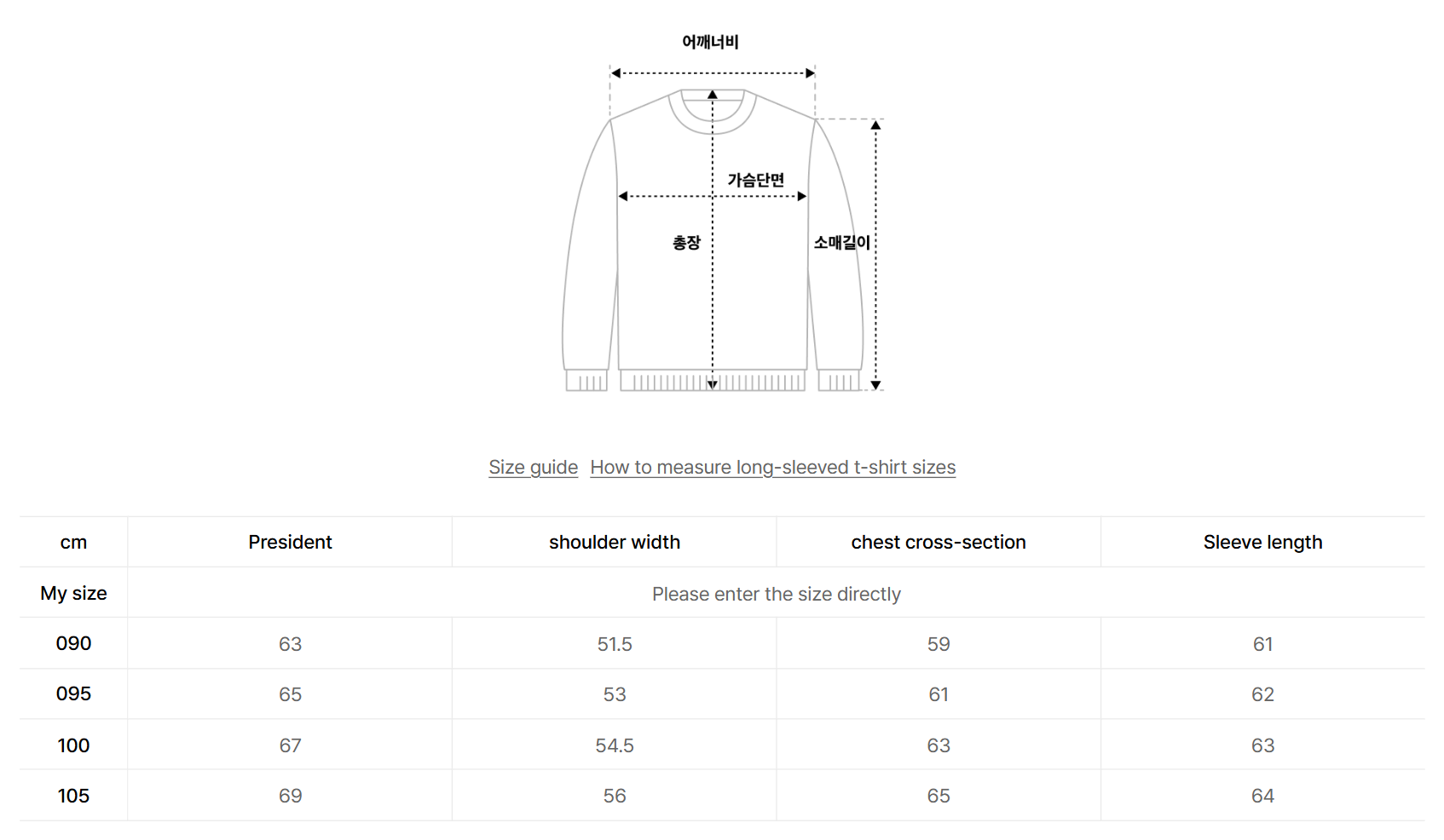Click the 가슴단면 label on the diagram
The image size is (1444, 840).
[755, 180]
